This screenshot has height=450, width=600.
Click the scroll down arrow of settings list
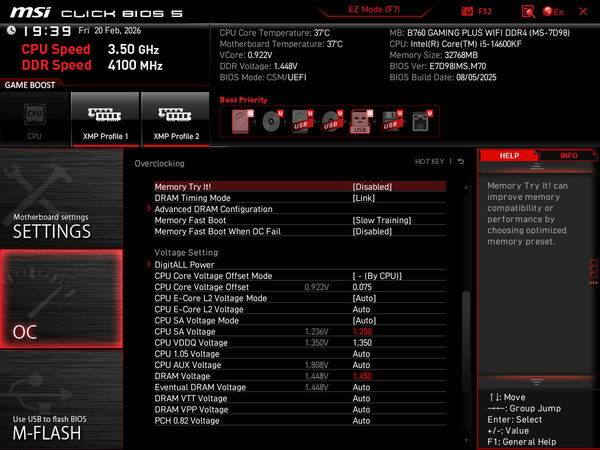466,440
